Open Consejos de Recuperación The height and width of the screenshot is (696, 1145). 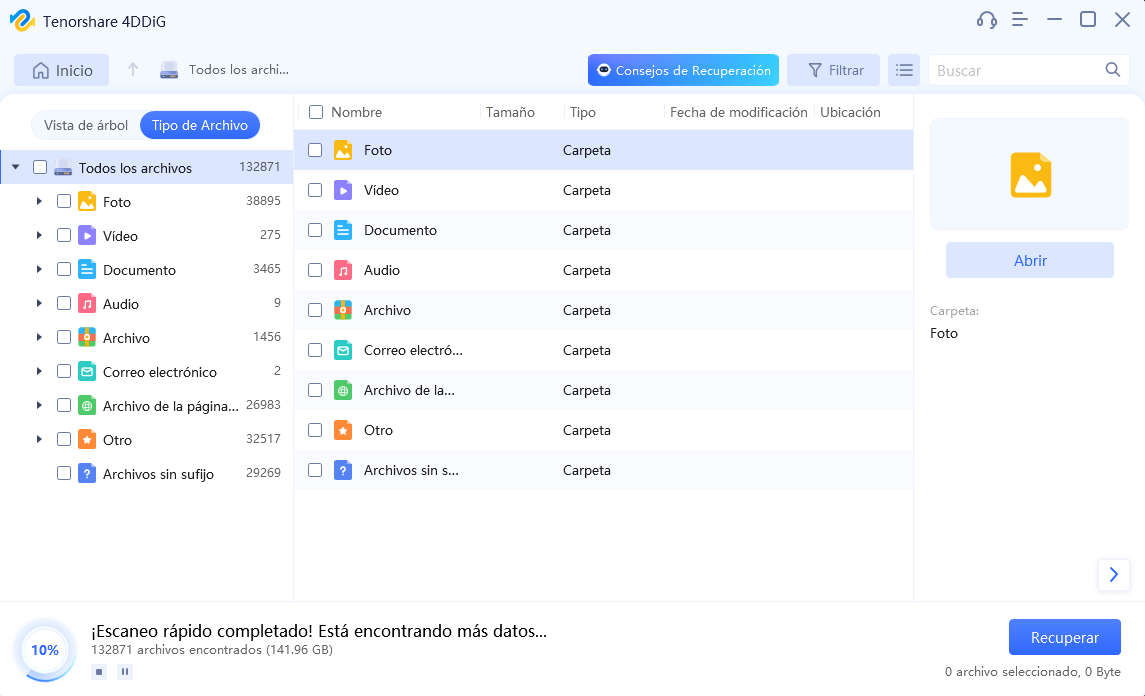(683, 70)
